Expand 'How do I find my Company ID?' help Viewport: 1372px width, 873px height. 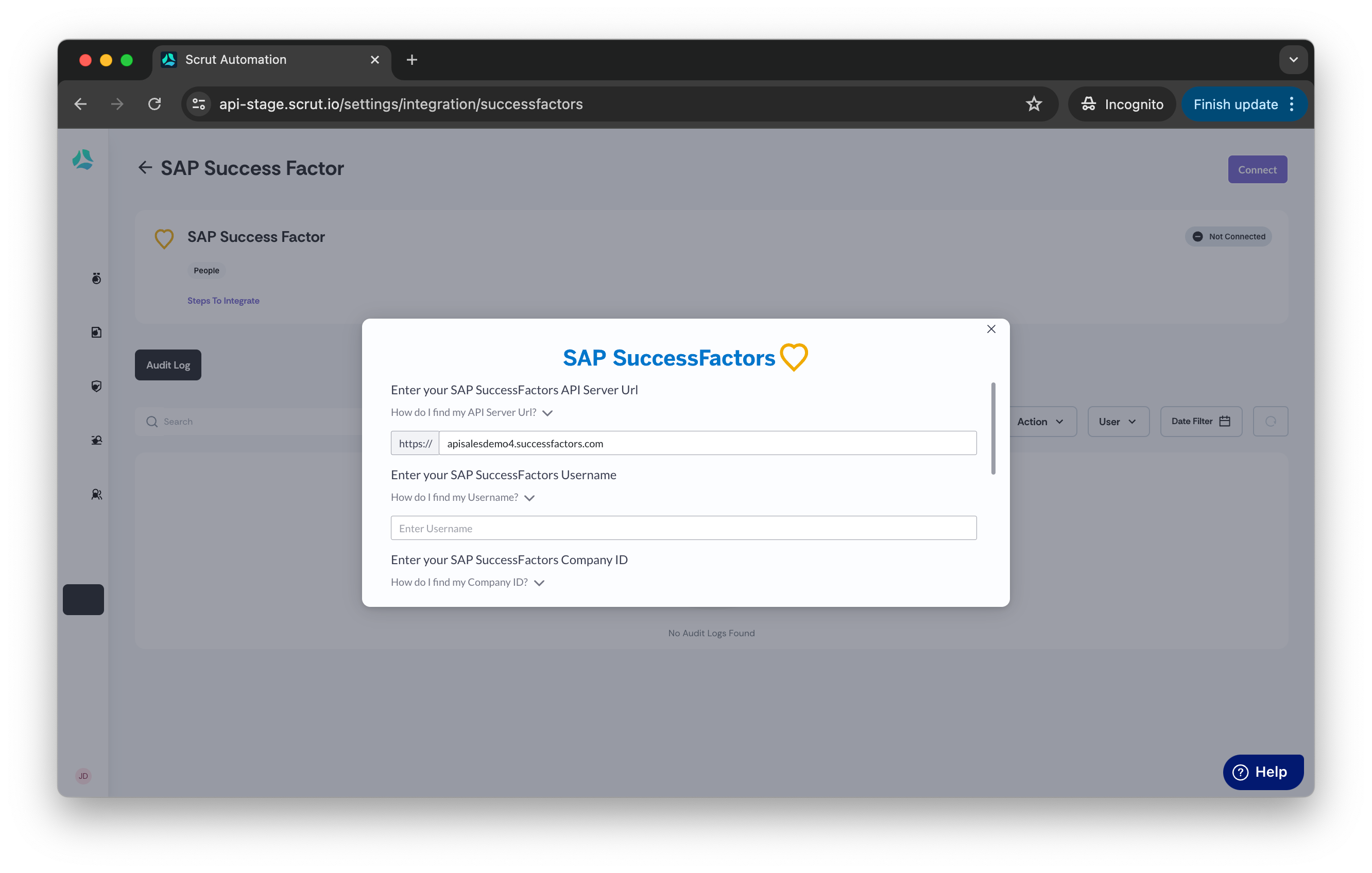coord(468,582)
